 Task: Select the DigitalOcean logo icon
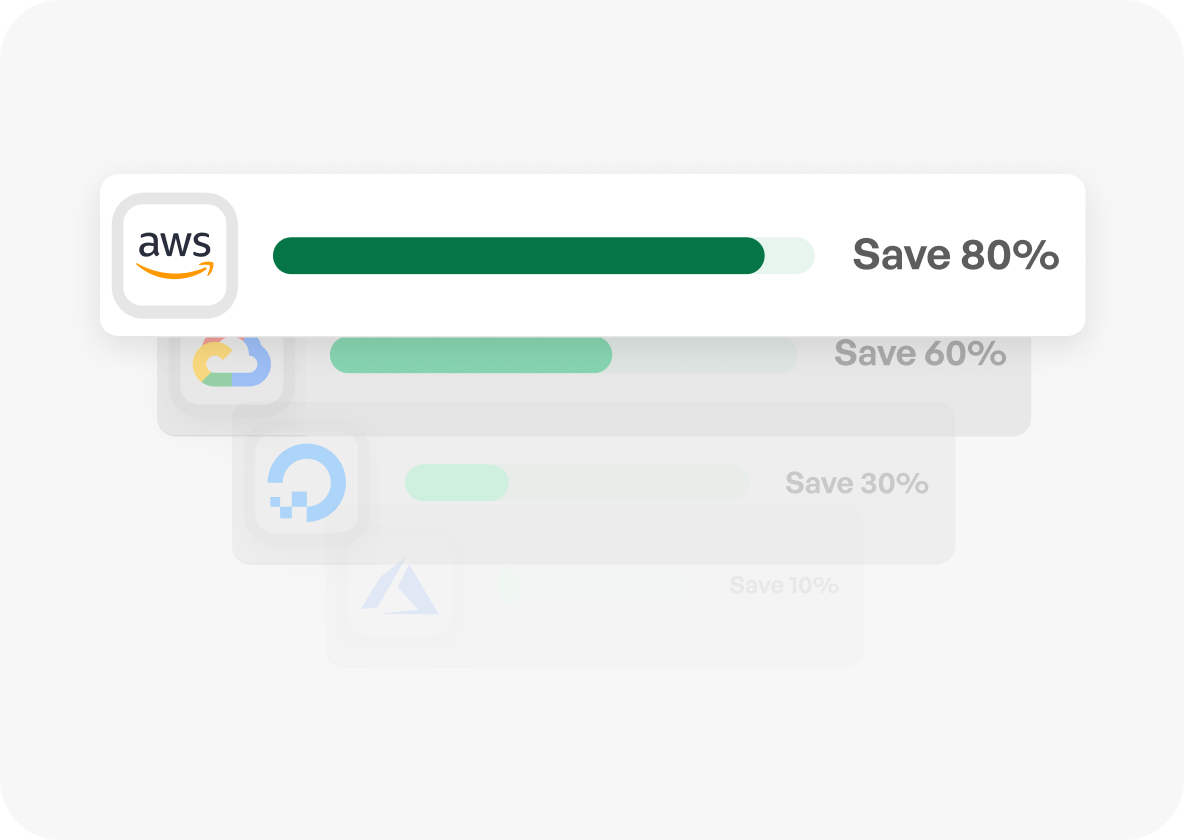(x=307, y=483)
